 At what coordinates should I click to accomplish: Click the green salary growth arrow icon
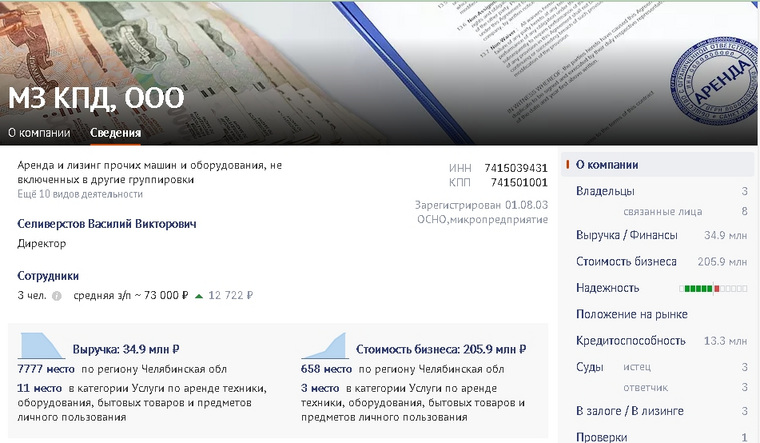[199, 296]
